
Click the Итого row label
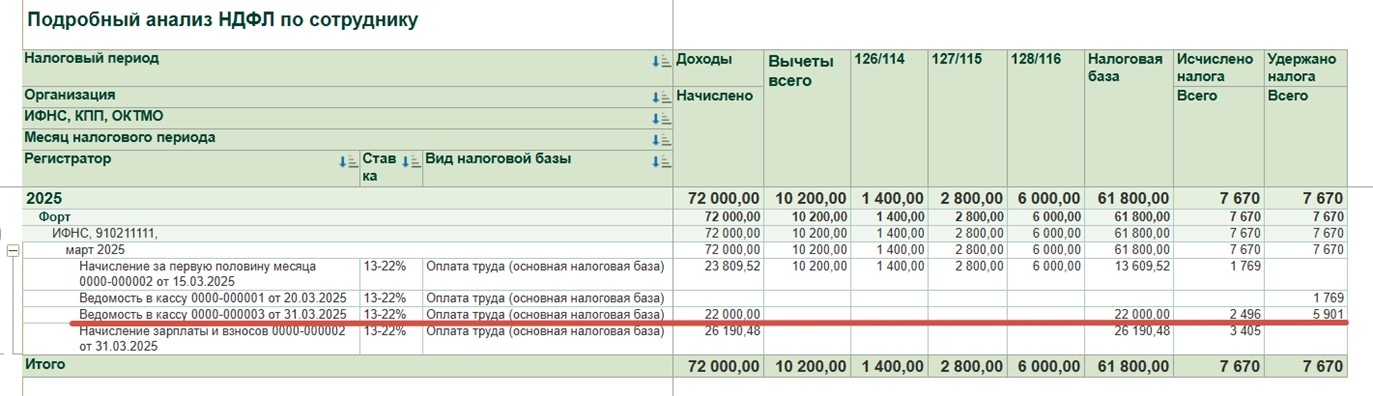click(45, 365)
